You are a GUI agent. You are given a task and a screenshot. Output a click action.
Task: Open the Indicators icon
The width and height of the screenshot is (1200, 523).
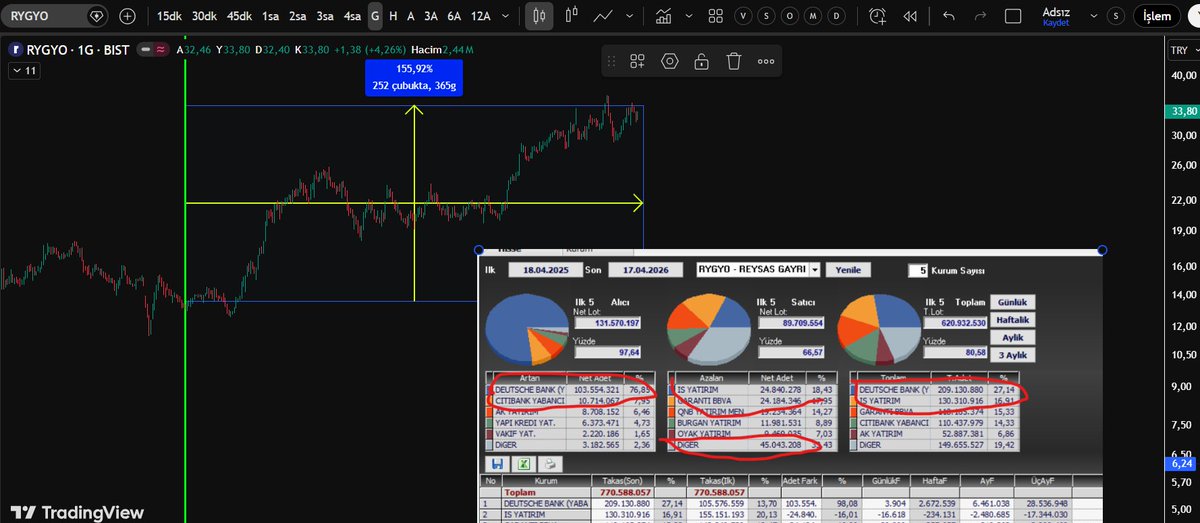click(x=664, y=16)
